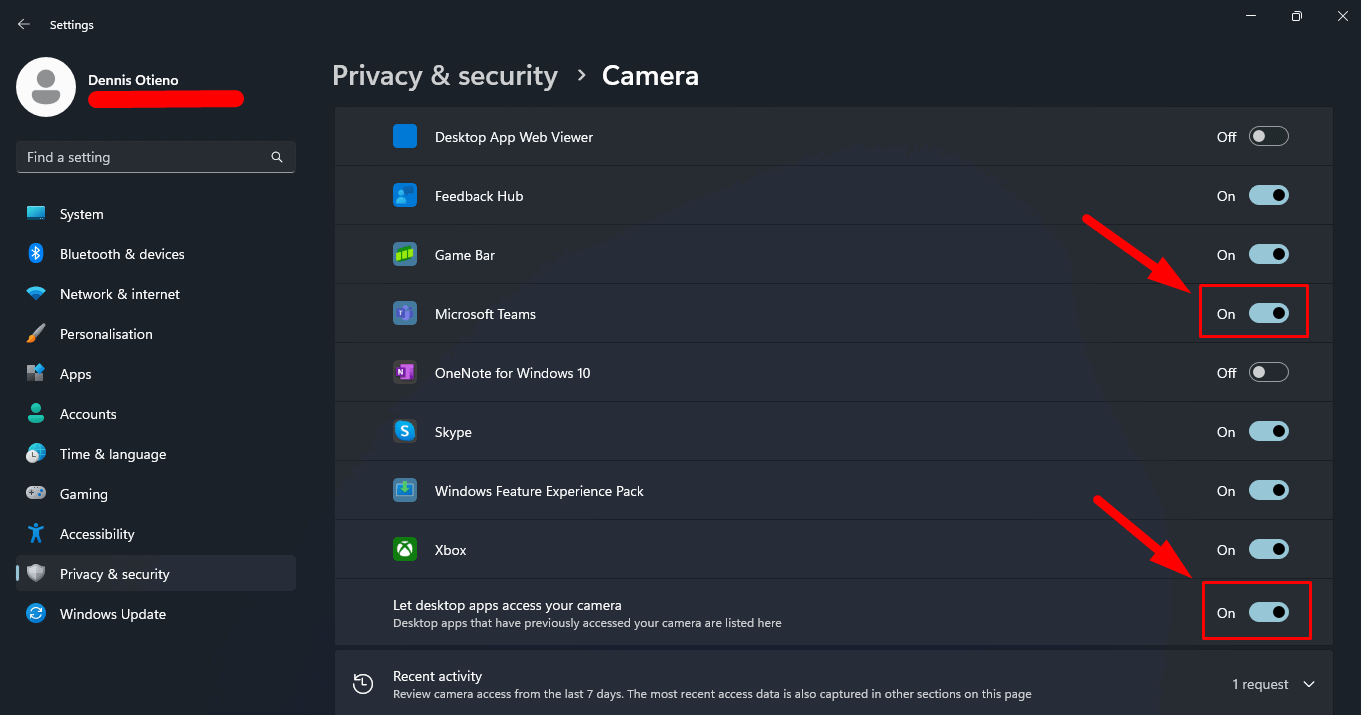Click the Recent activity clock icon
Image resolution: width=1361 pixels, height=715 pixels.
point(363,683)
